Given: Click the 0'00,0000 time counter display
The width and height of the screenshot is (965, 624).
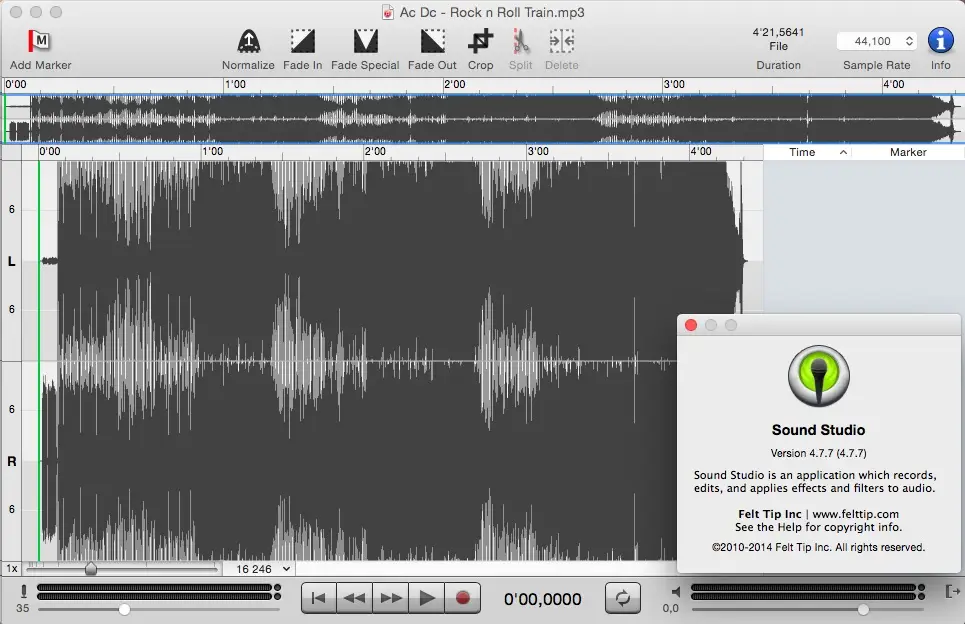Looking at the screenshot, I should click(542, 599).
